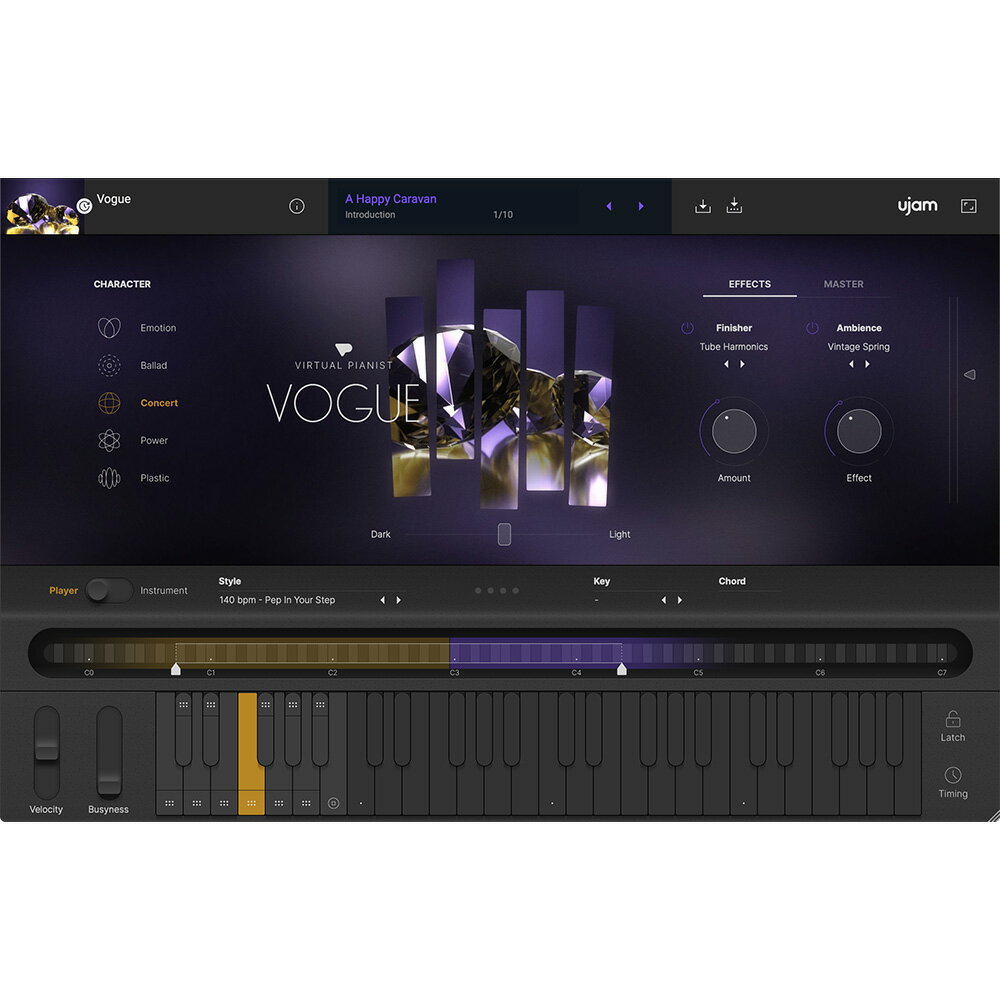1000x1000 pixels.
Task: Click the info icon next to Vogue
Action: point(296,206)
